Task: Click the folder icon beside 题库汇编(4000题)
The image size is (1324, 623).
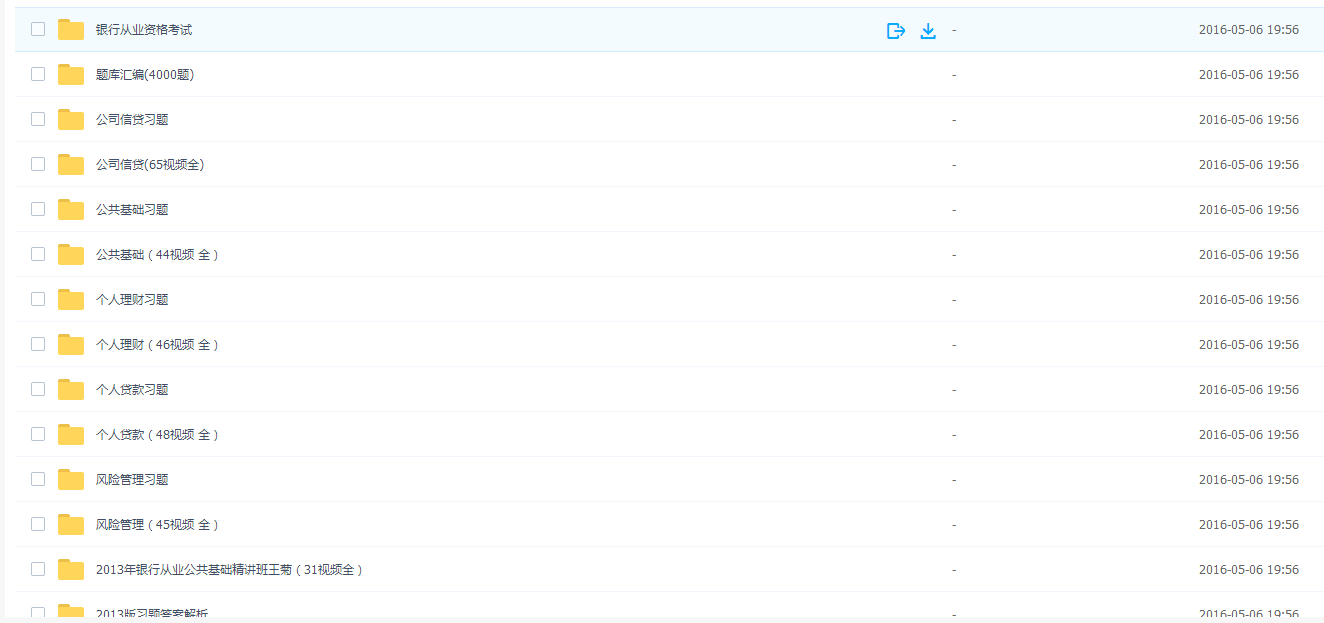Action: [x=71, y=74]
